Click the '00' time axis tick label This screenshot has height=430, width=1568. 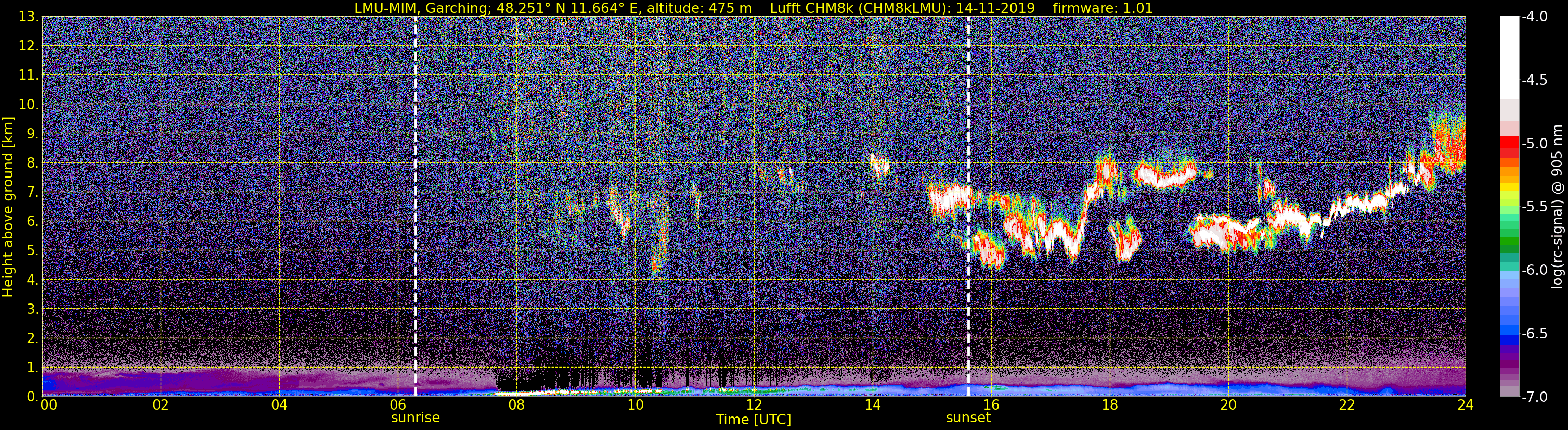(48, 406)
